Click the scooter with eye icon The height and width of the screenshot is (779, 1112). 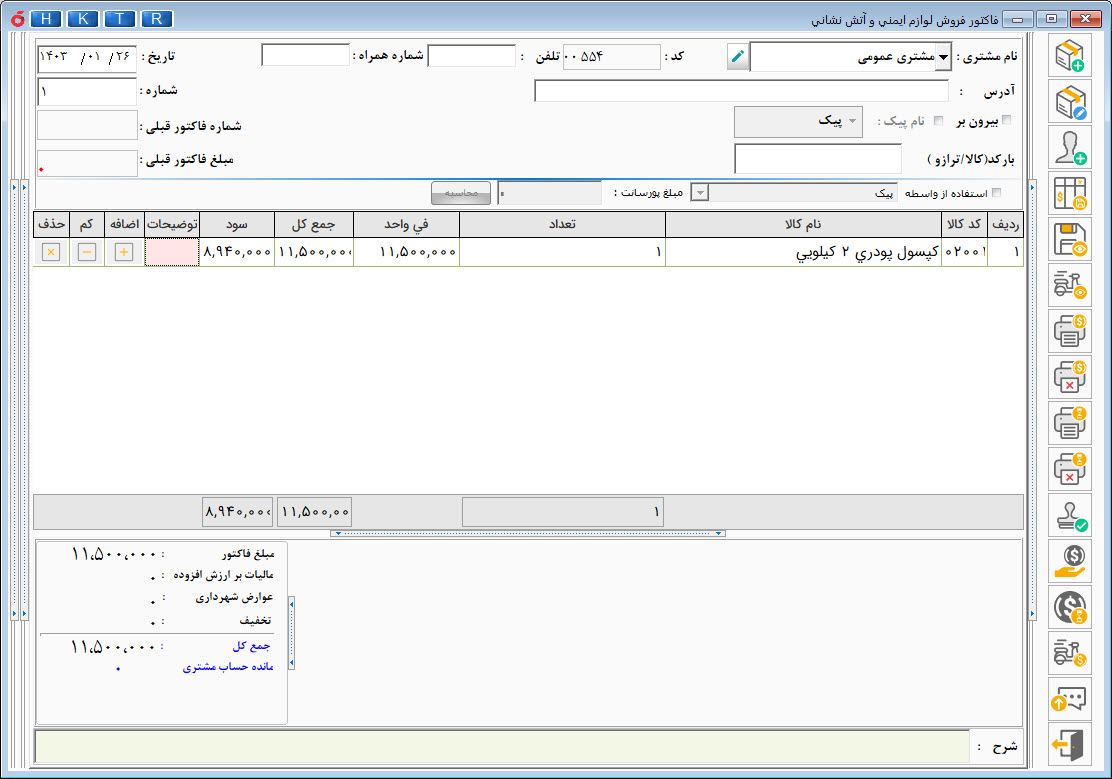tap(1069, 285)
